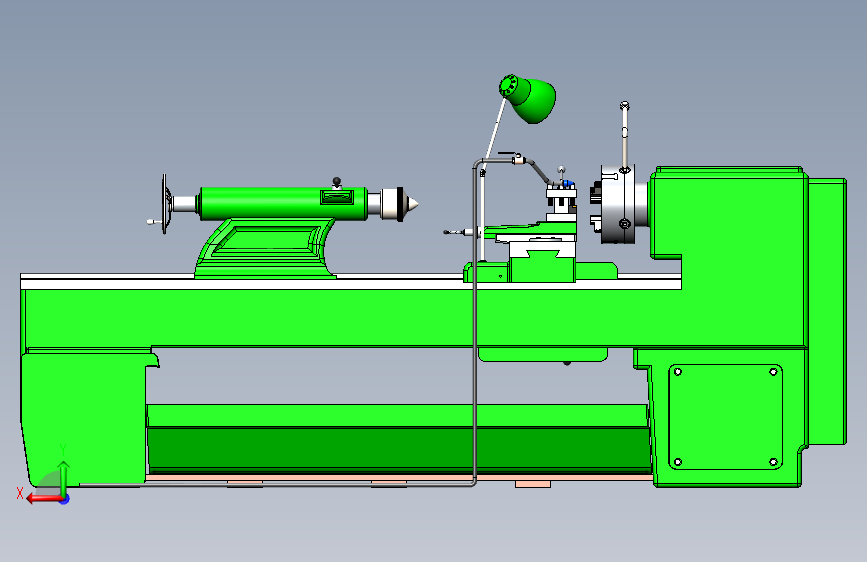Select the green work lamp head

[528, 98]
